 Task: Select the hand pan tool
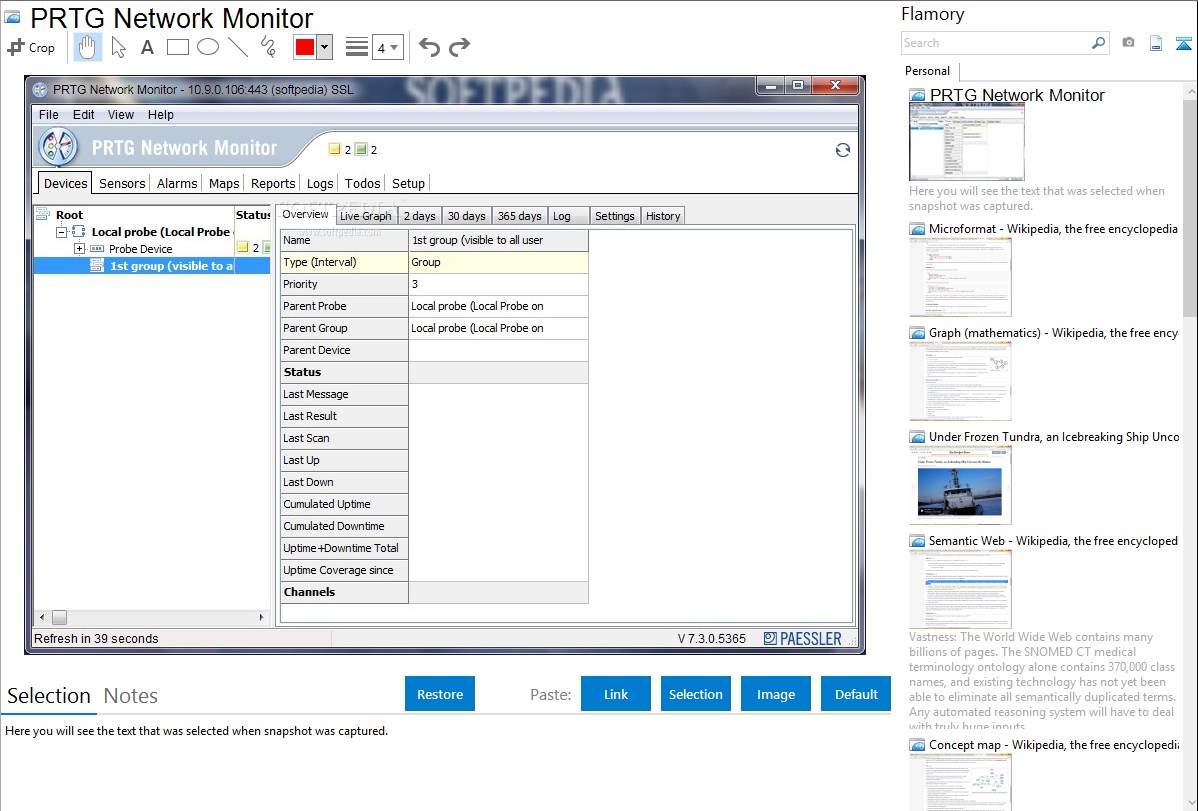pyautogui.click(x=87, y=47)
